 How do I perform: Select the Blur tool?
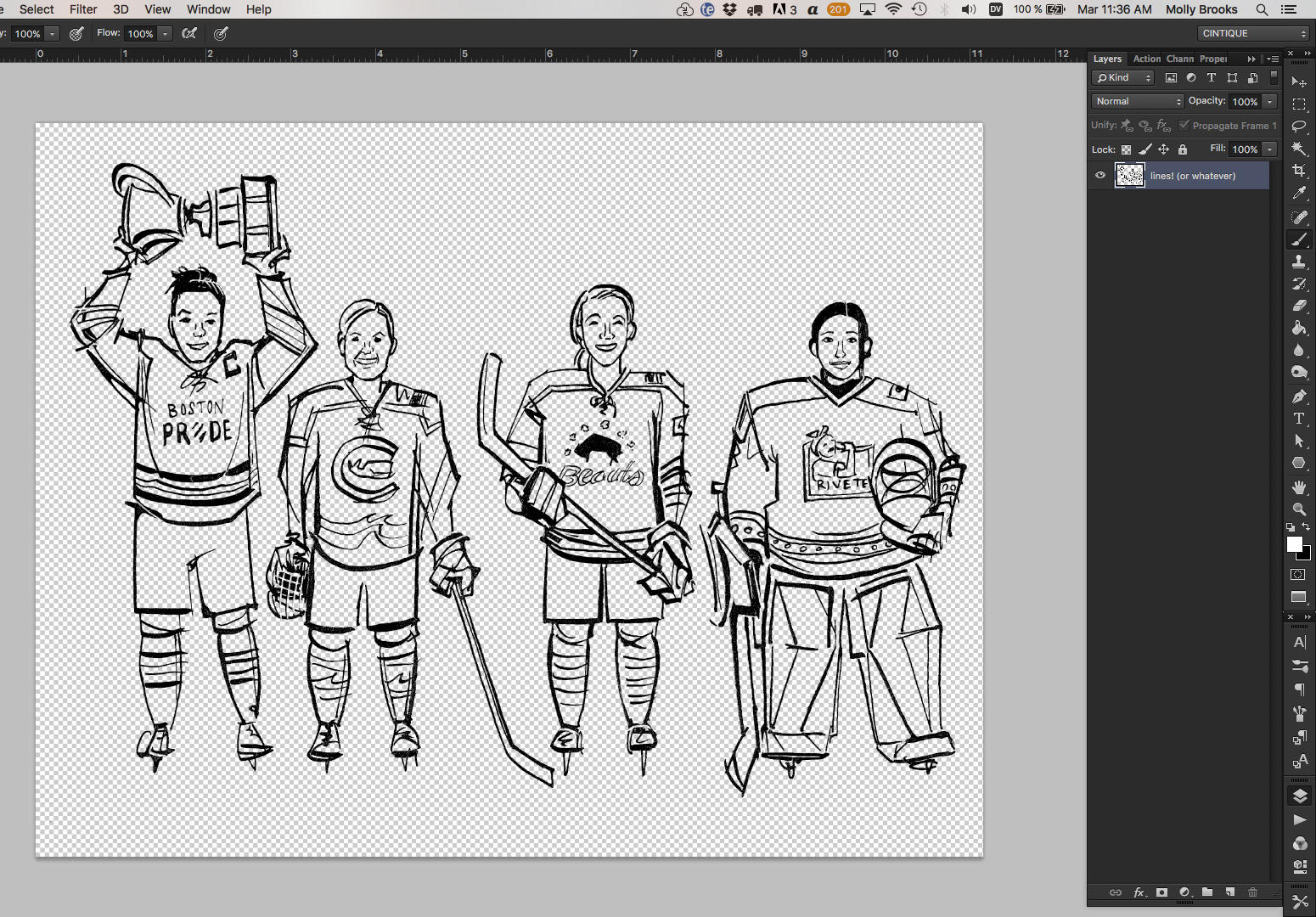pos(1299,350)
